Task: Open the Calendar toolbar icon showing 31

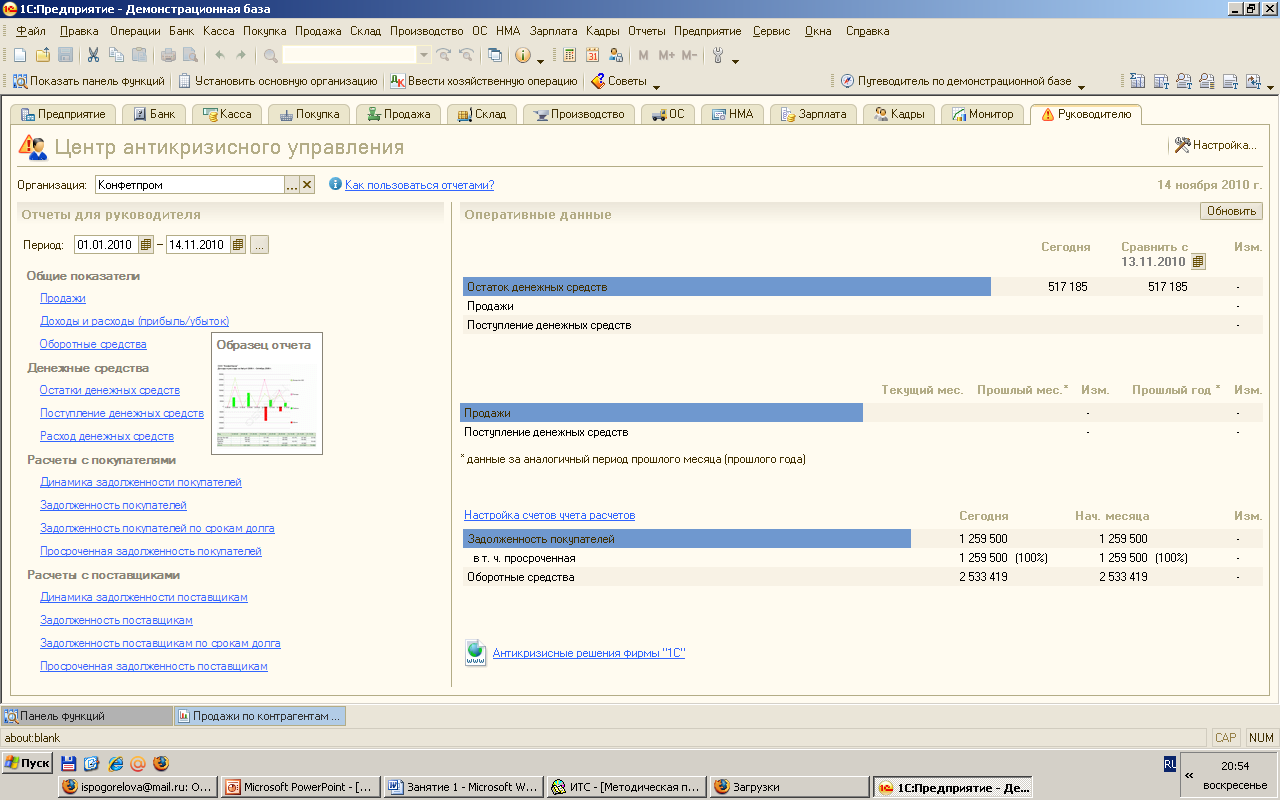Action: point(593,55)
